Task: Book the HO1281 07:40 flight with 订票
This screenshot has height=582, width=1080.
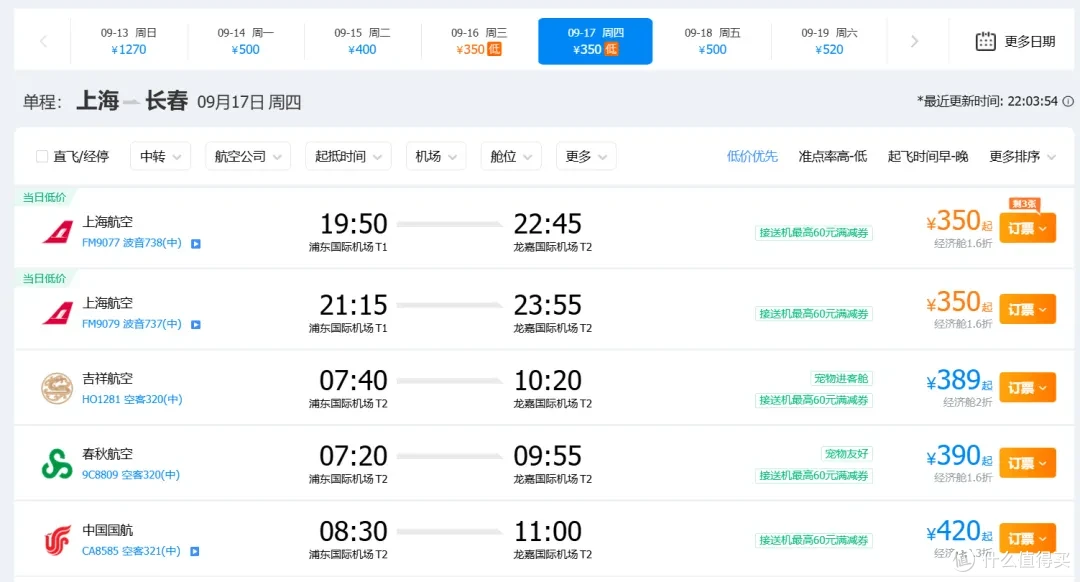Action: tap(1027, 388)
